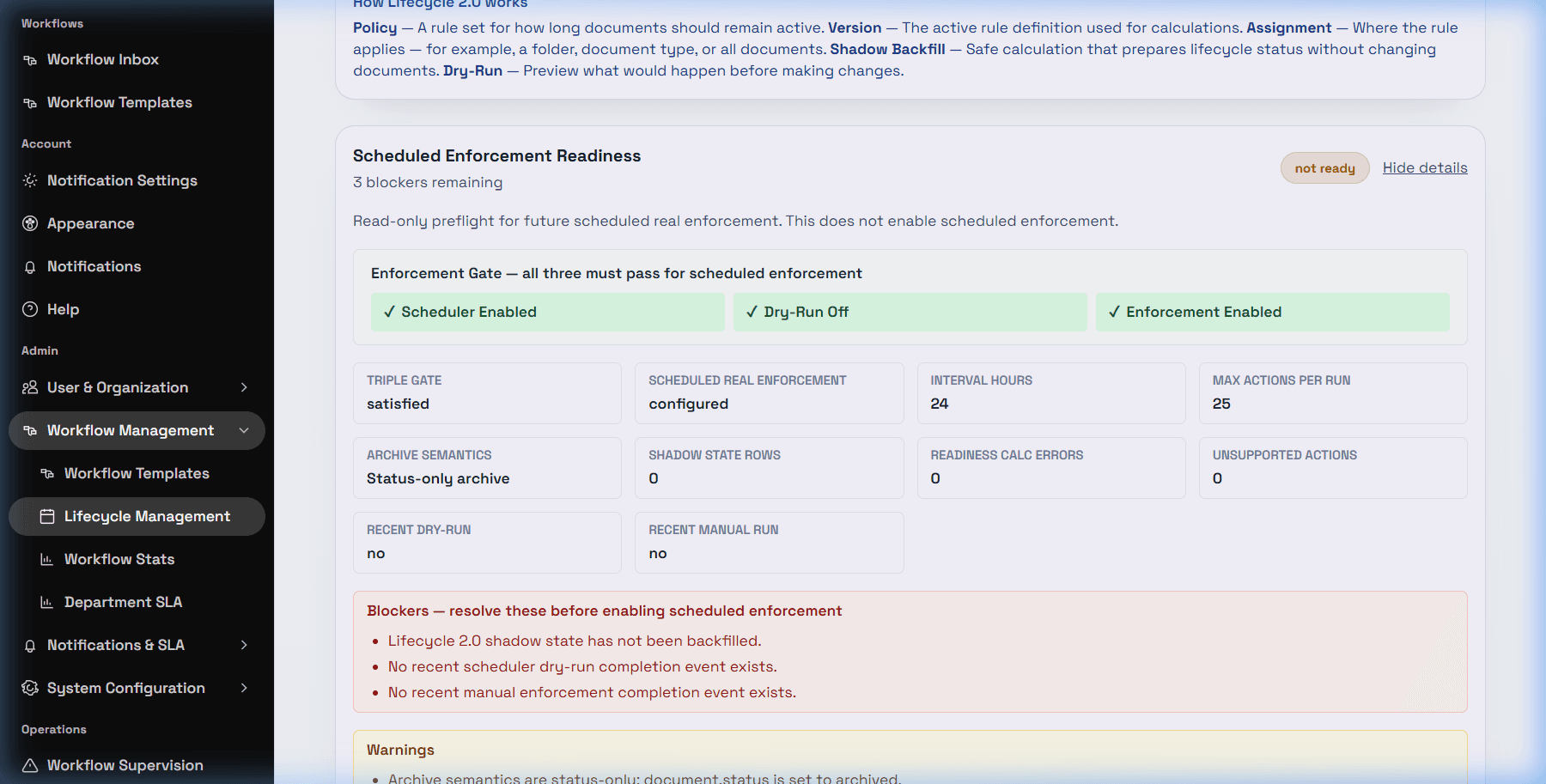Click the Scheduled Enforcement Readiness heading
This screenshot has height=784, width=1546.
[496, 155]
